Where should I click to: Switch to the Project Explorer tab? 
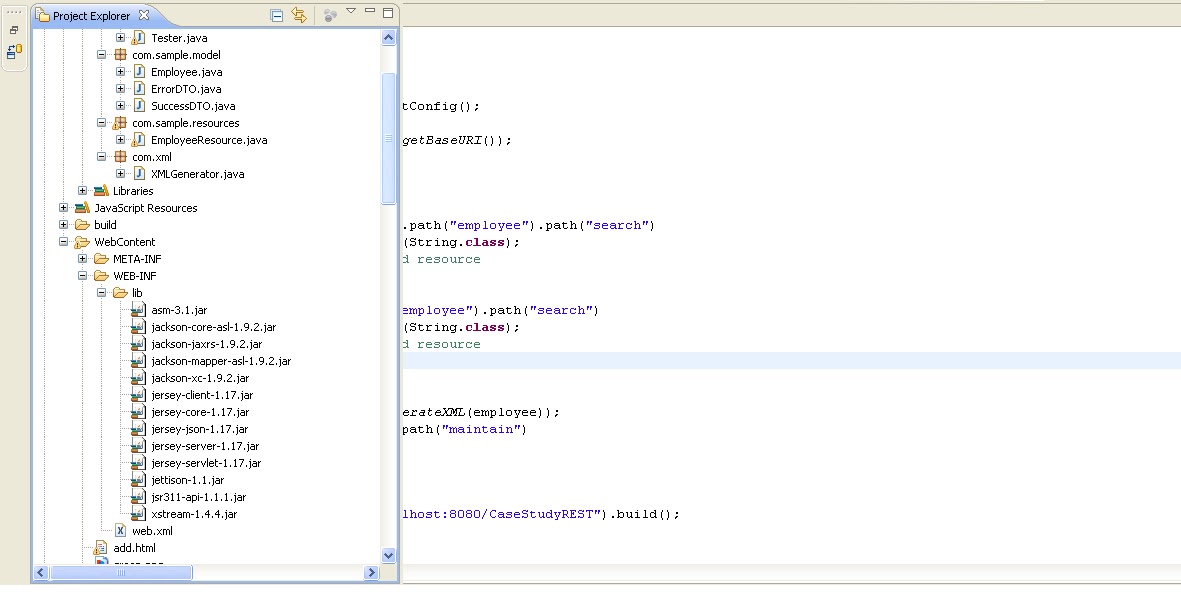coord(90,15)
